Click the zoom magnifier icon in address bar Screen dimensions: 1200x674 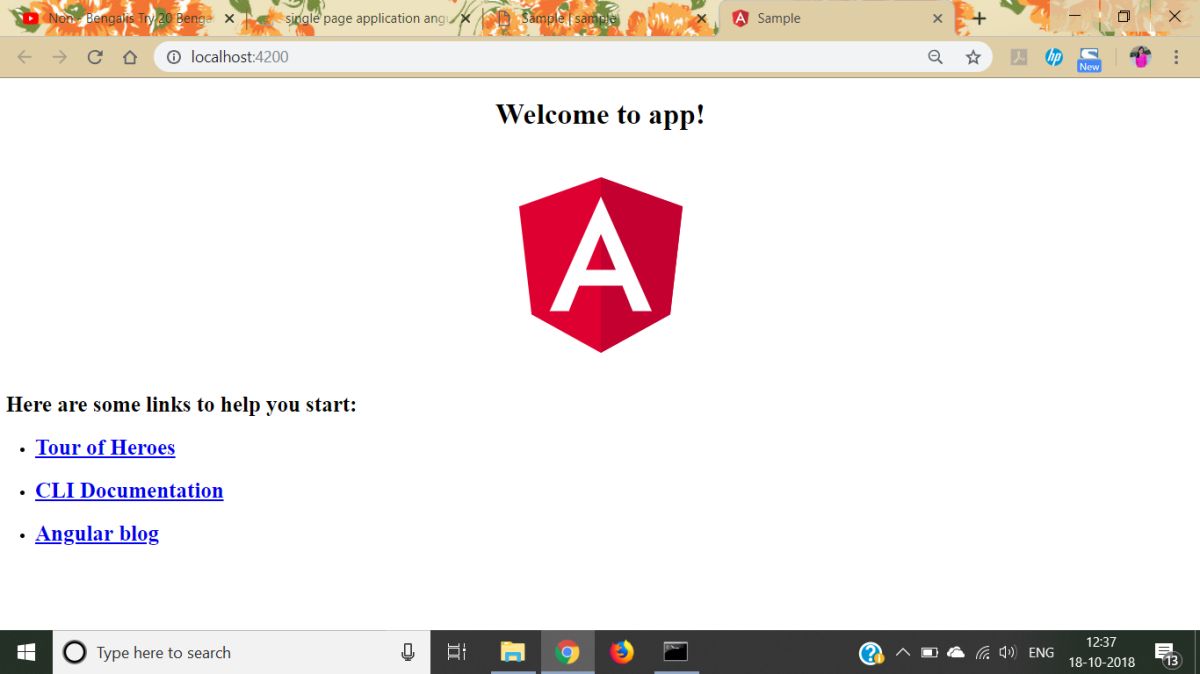pos(935,57)
